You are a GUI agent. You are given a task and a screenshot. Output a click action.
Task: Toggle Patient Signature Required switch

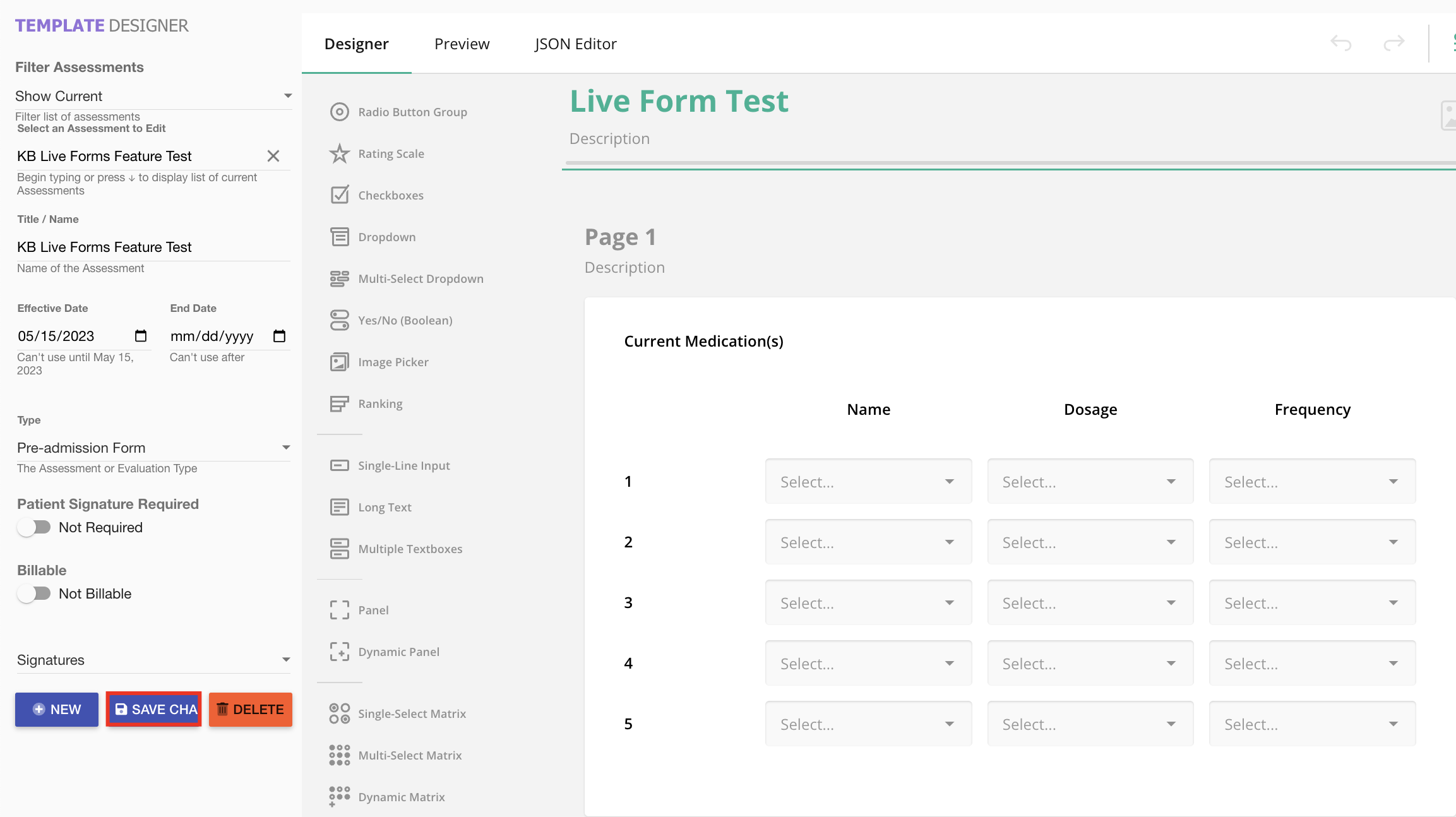tap(34, 527)
